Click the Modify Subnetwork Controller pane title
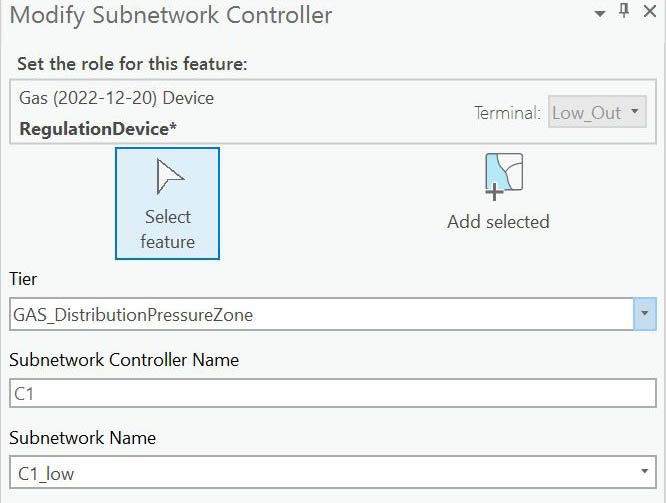This screenshot has width=666, height=503. point(171,15)
